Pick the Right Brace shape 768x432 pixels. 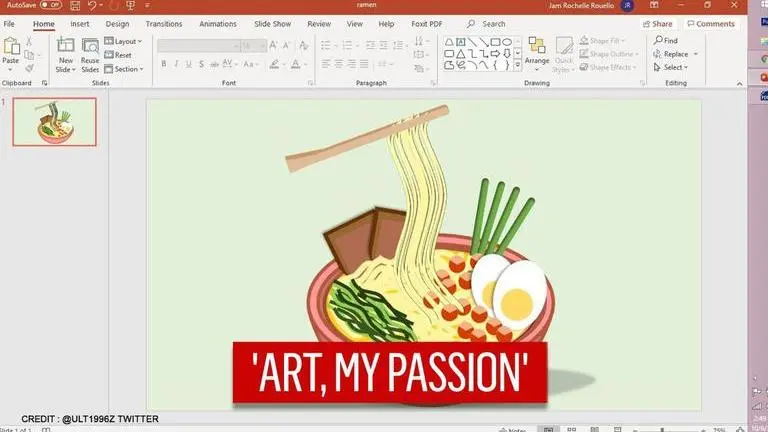507,65
